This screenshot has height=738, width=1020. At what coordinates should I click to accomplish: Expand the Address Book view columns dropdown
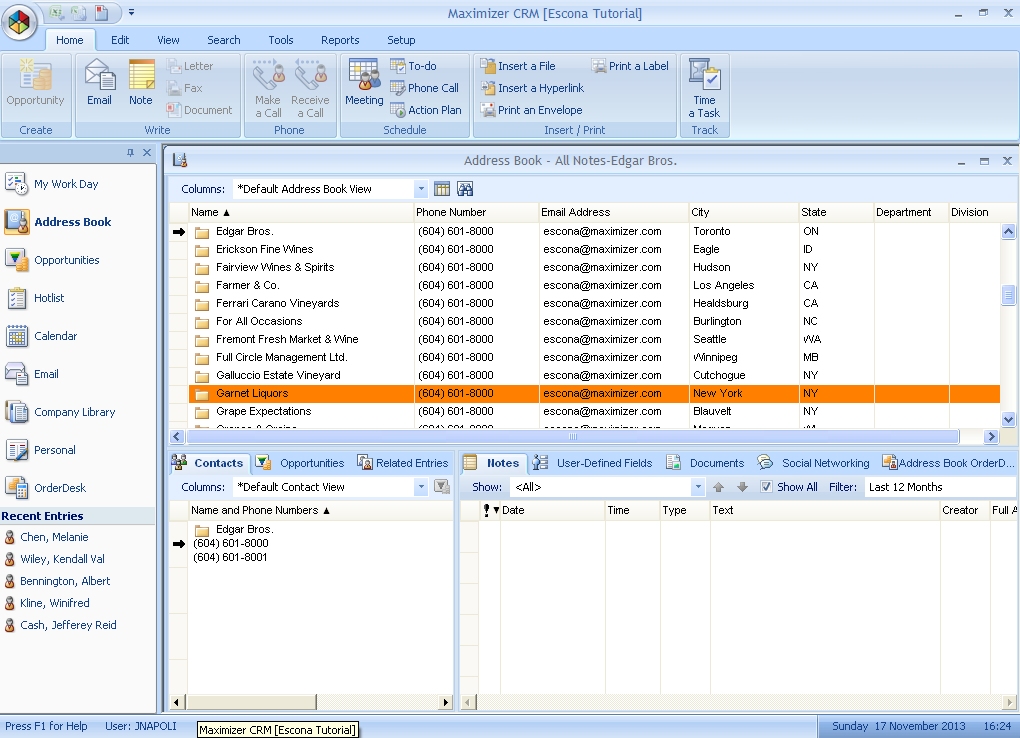tap(420, 189)
